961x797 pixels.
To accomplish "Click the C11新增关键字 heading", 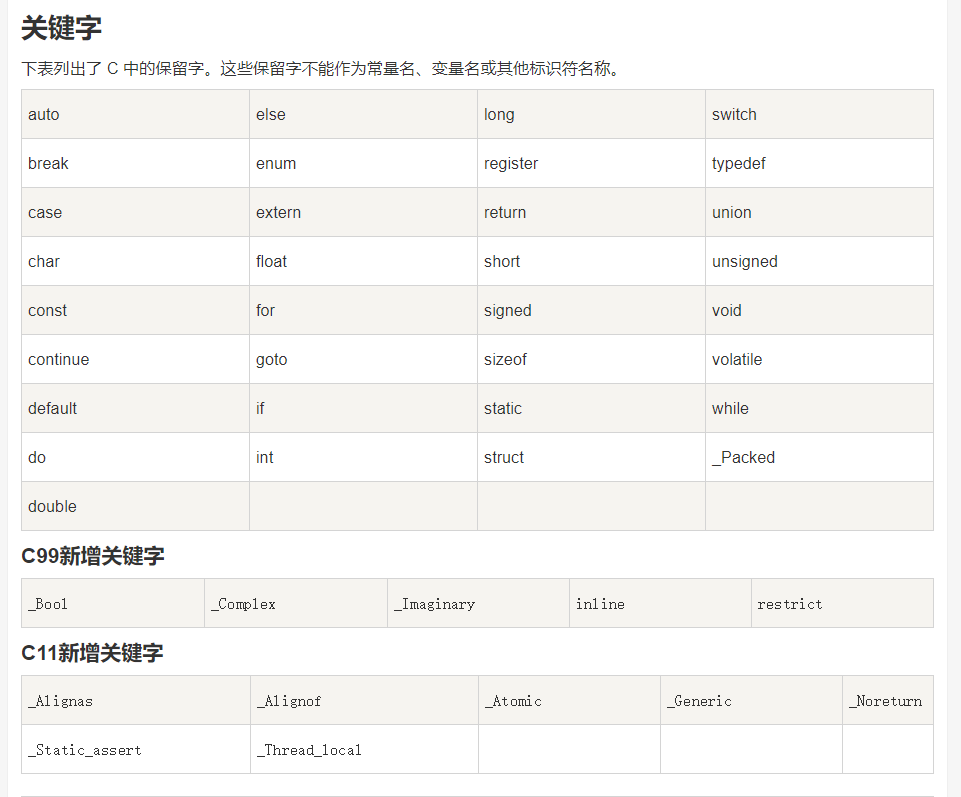I will [92, 653].
